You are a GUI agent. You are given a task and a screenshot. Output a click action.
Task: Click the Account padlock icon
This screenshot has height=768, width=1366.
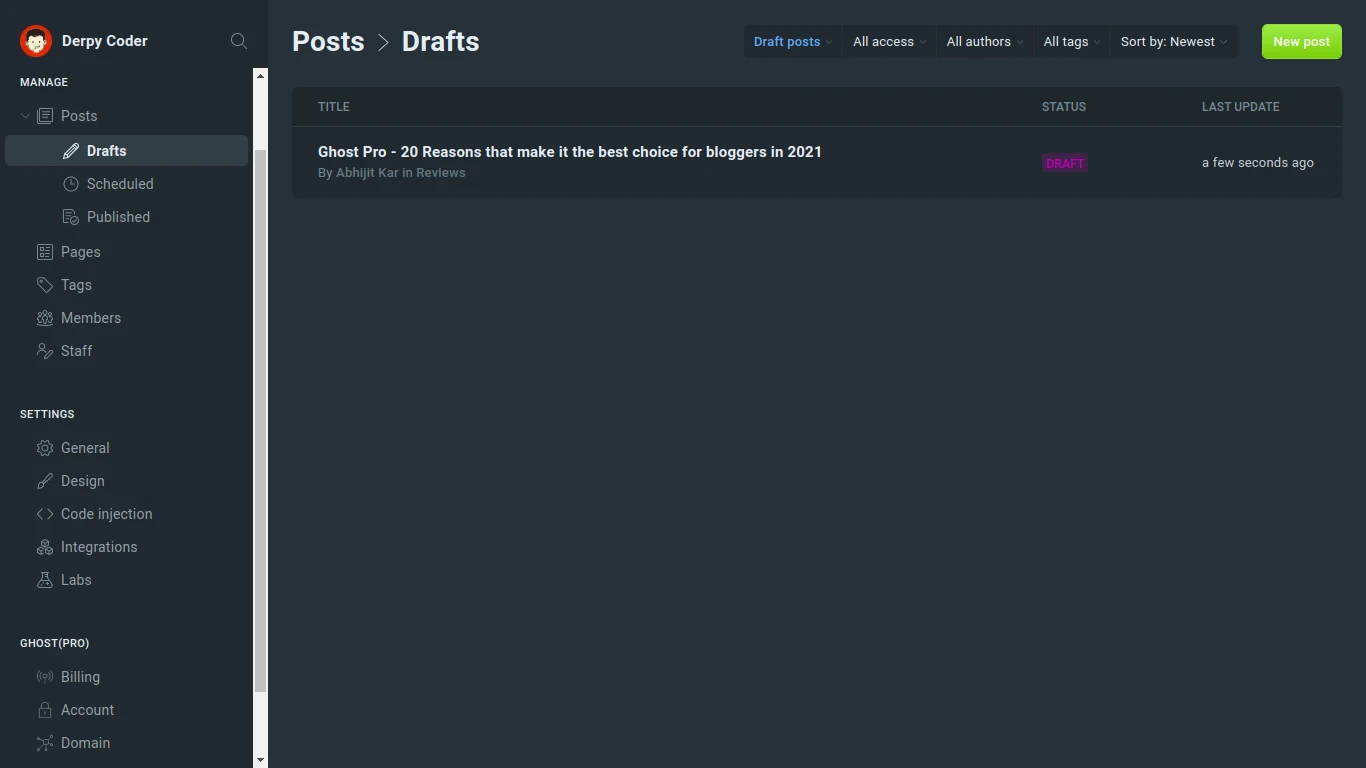(45, 710)
